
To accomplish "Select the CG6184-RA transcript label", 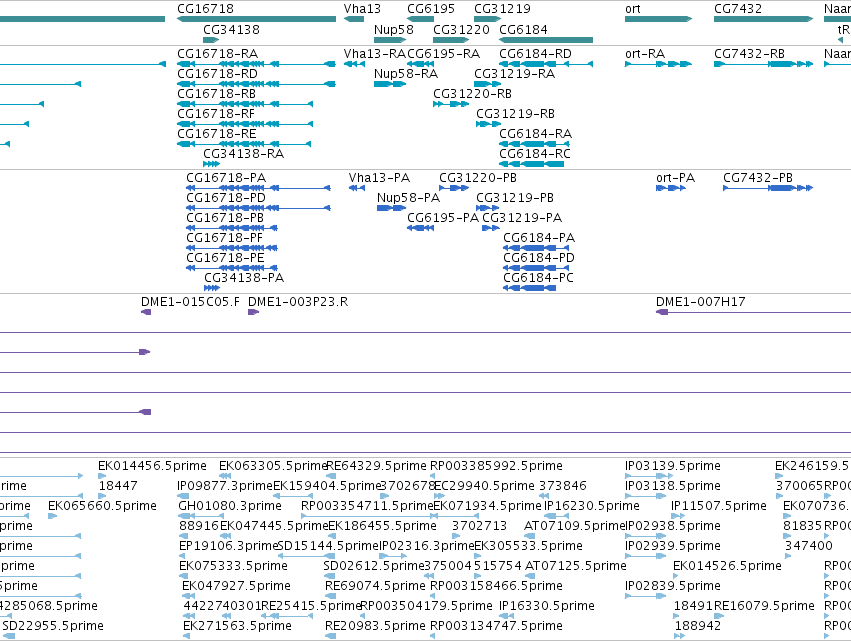I will click(x=535, y=134).
